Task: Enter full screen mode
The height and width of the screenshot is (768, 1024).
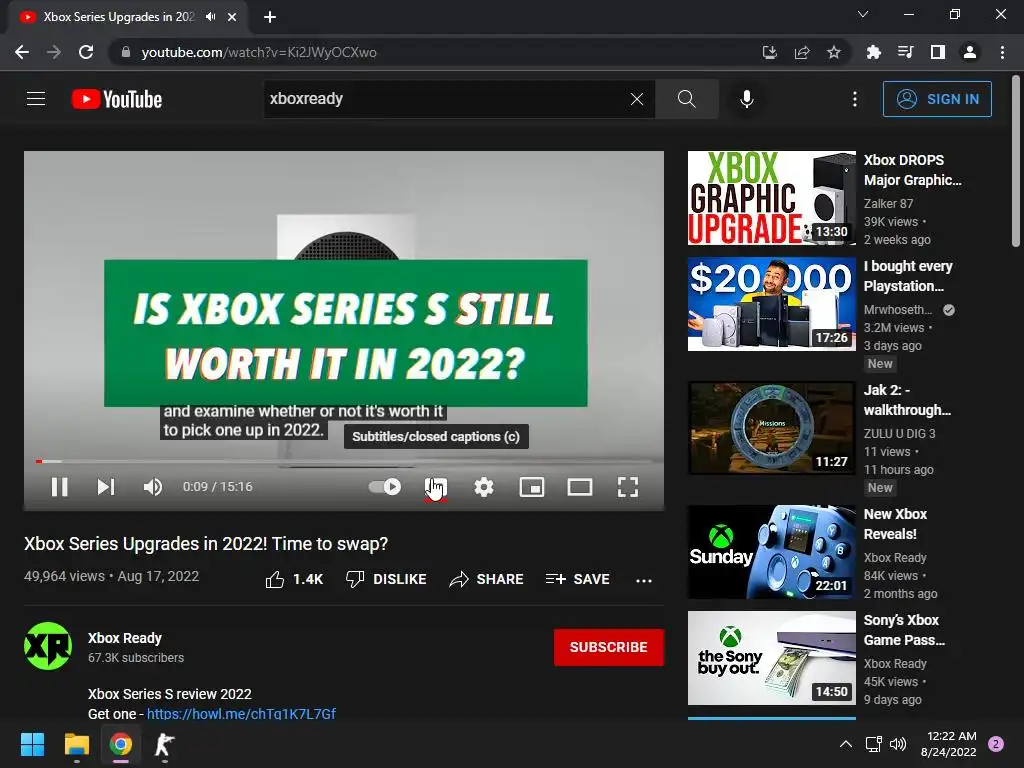Action: point(628,487)
